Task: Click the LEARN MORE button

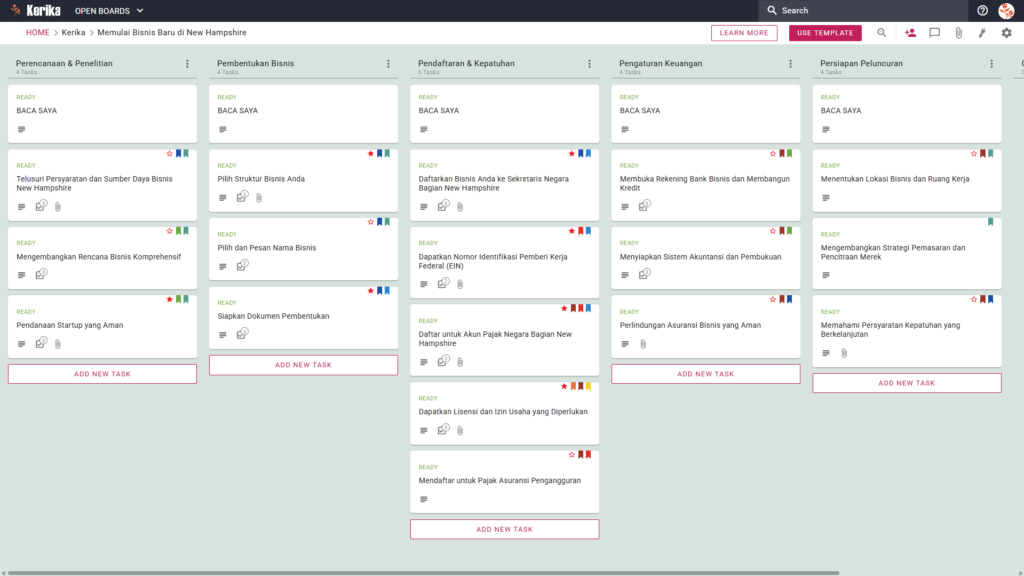Action: tap(744, 33)
